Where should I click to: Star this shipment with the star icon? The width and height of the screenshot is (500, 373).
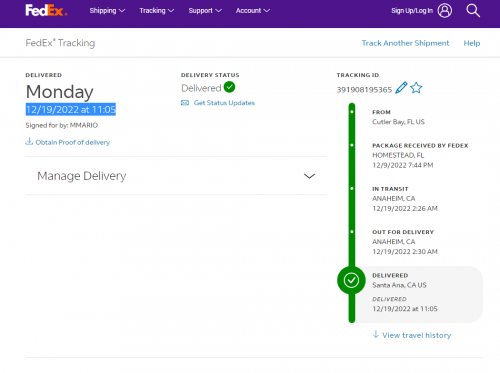tap(416, 88)
